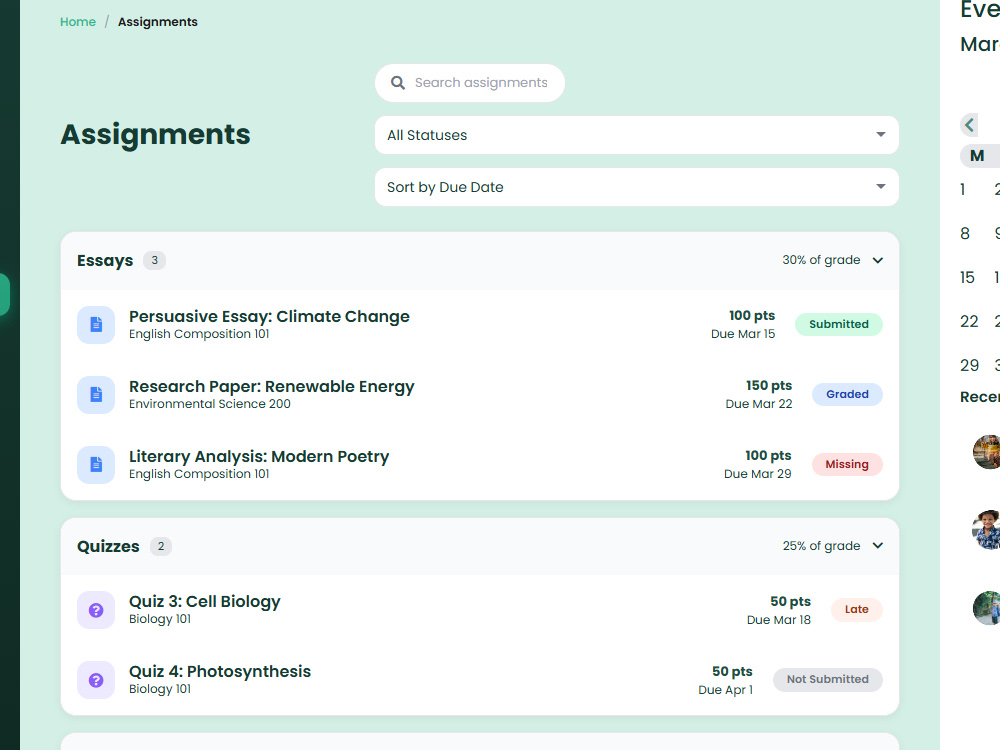Click the Not Submitted status badge
The height and width of the screenshot is (750, 1000).
(828, 679)
